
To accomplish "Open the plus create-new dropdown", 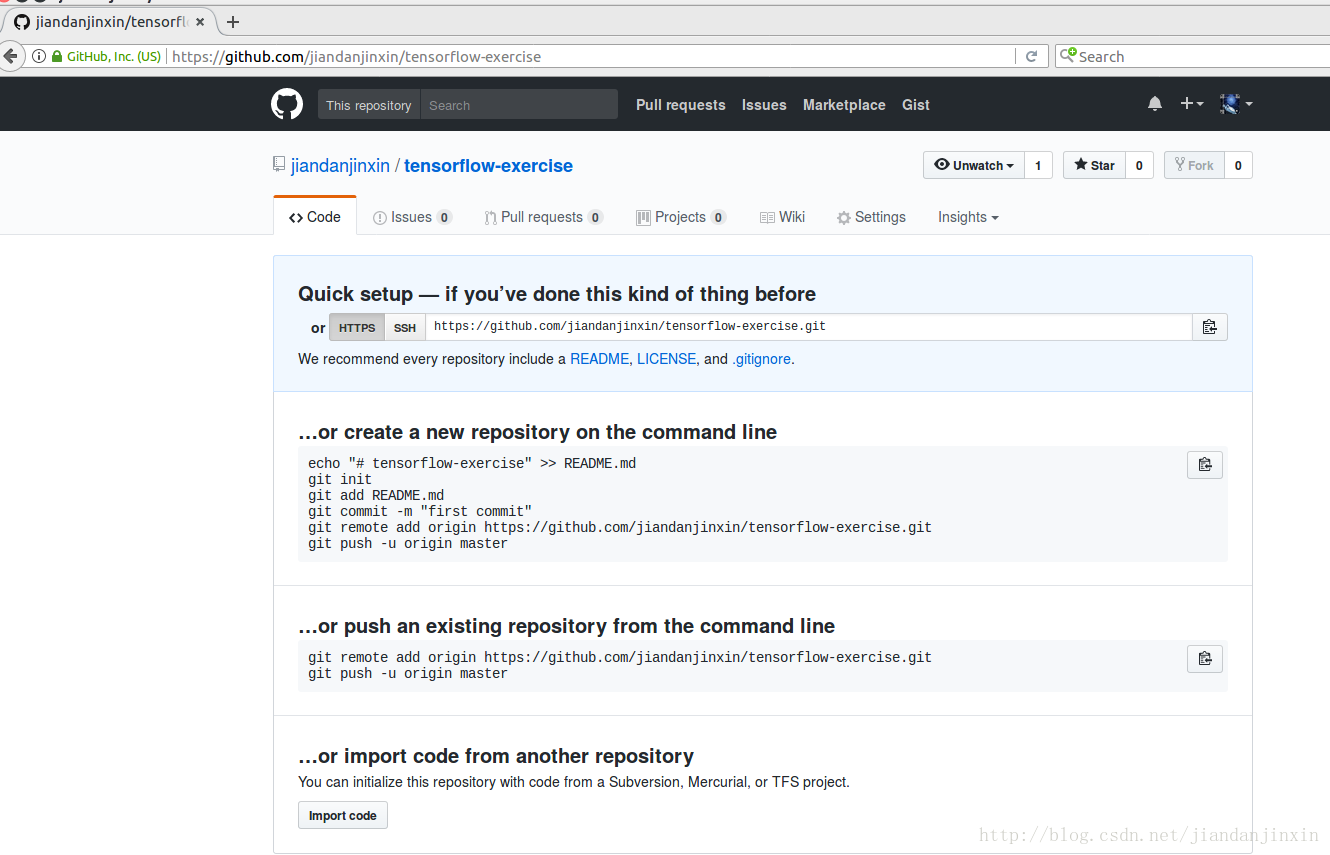I will (x=1192, y=104).
